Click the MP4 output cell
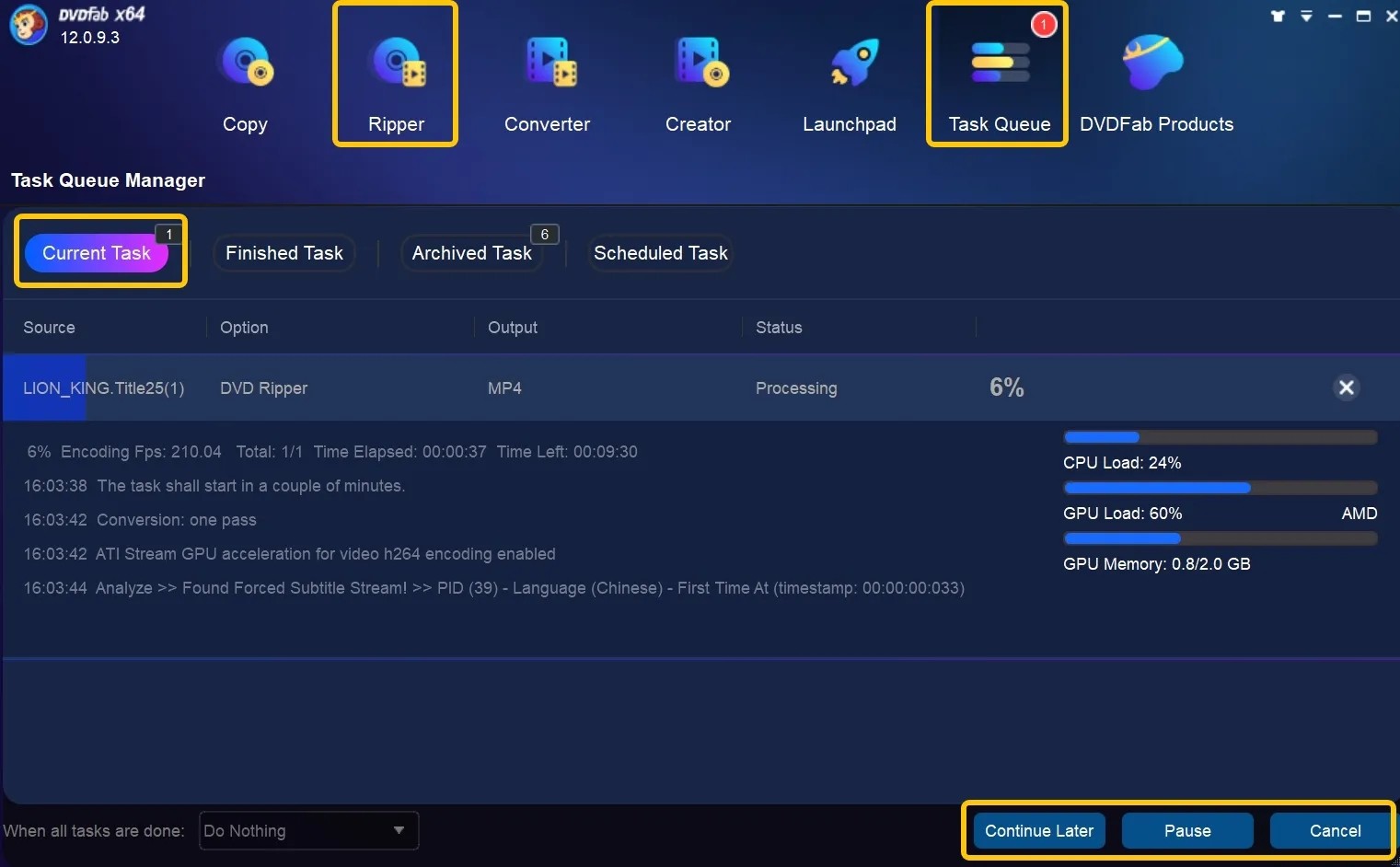 point(504,388)
